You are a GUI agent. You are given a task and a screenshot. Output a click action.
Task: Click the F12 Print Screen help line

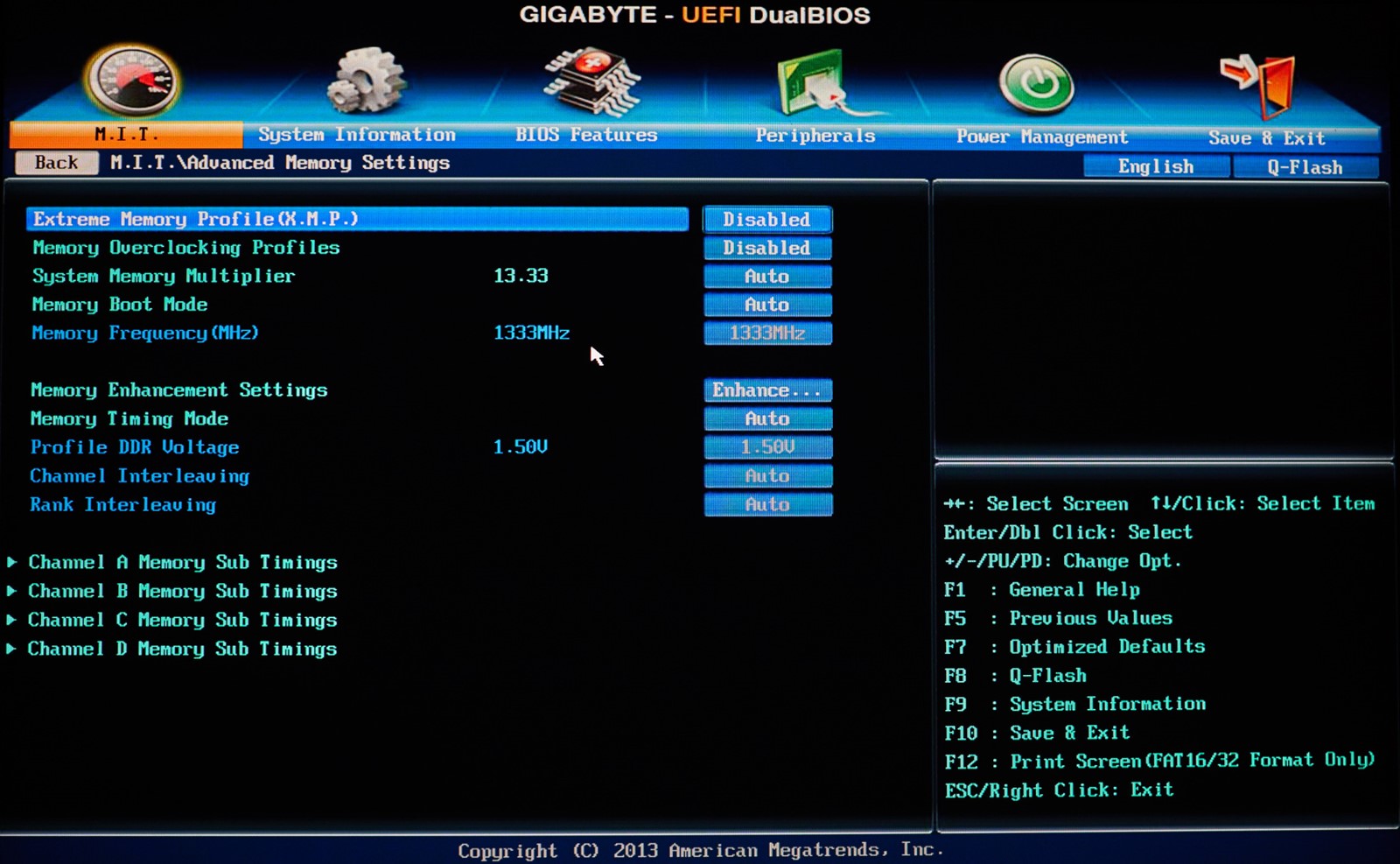point(1159,761)
